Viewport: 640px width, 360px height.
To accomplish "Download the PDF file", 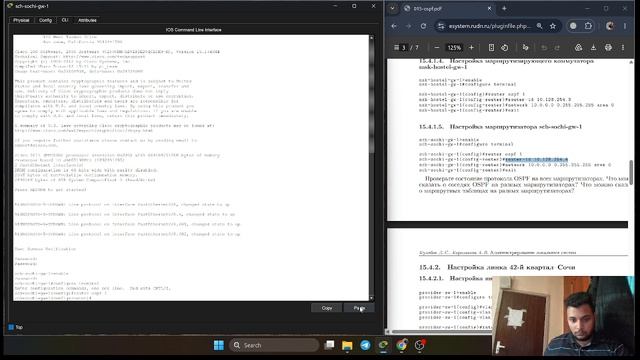I will [593, 48].
